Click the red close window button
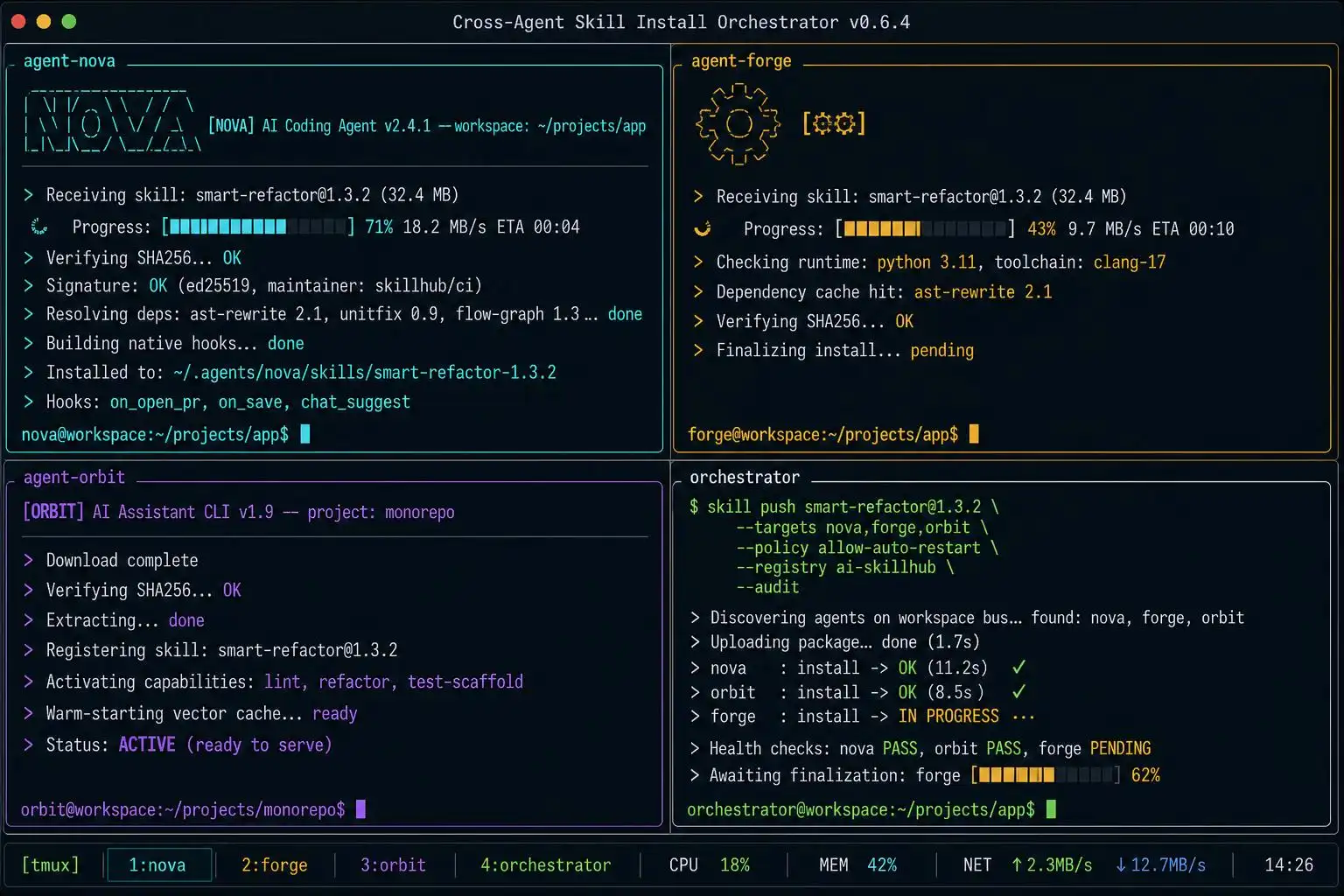 click(18, 21)
